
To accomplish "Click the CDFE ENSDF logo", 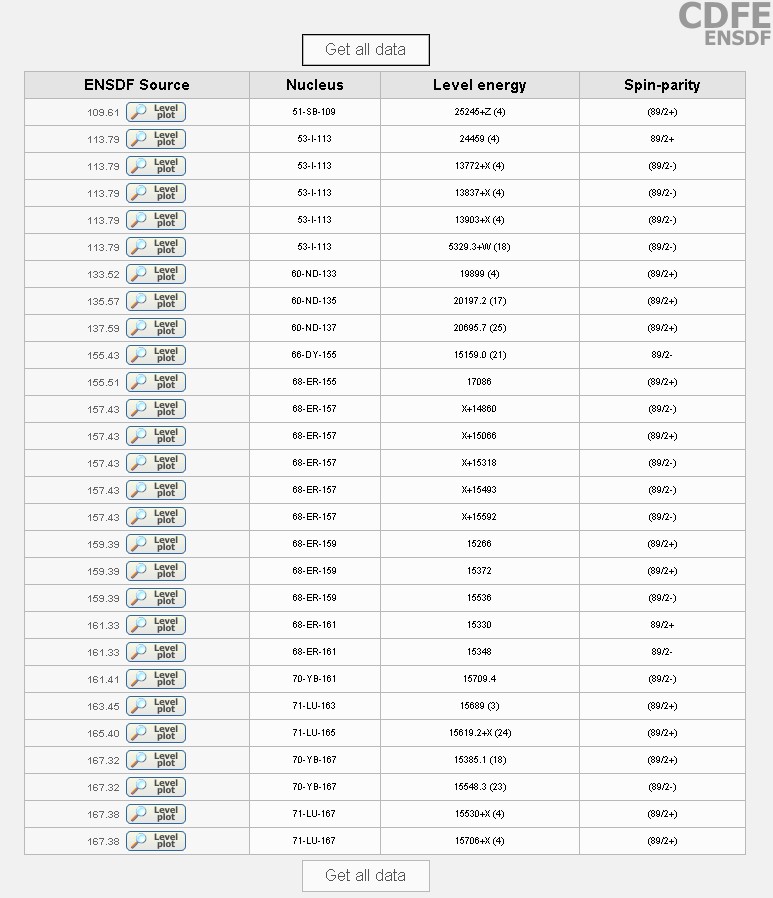I will [725, 23].
